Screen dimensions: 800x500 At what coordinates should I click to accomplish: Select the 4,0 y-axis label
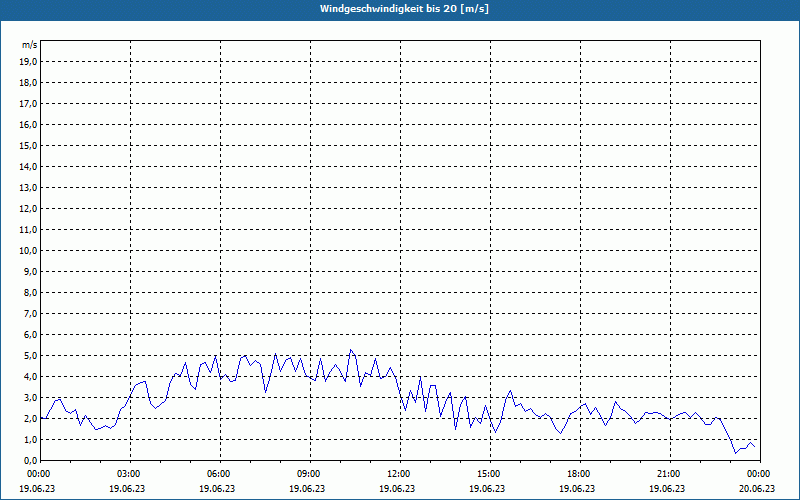click(31, 377)
